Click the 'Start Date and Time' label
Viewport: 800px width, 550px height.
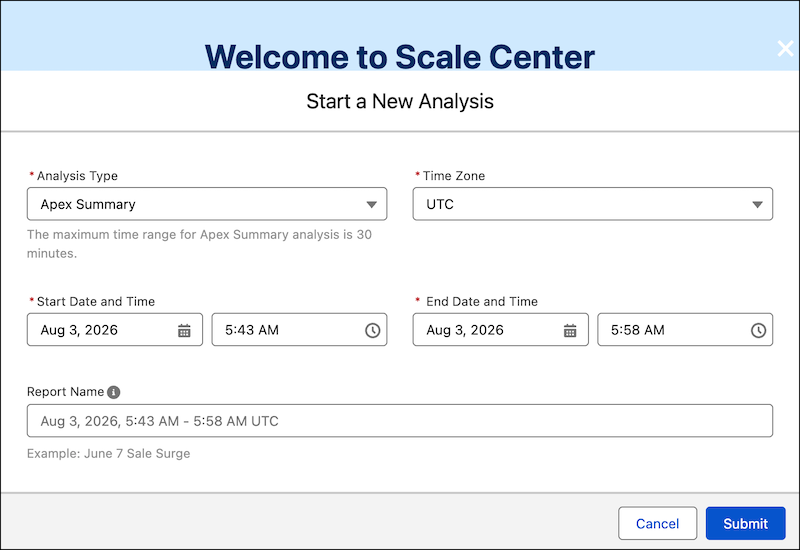[96, 302]
